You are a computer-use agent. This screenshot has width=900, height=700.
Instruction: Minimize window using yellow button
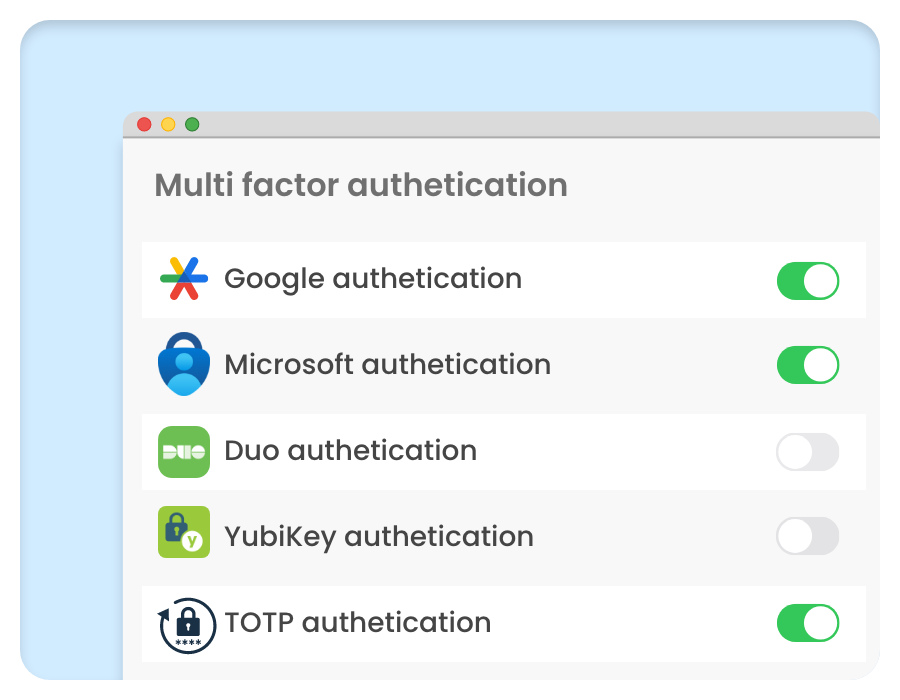(x=168, y=125)
